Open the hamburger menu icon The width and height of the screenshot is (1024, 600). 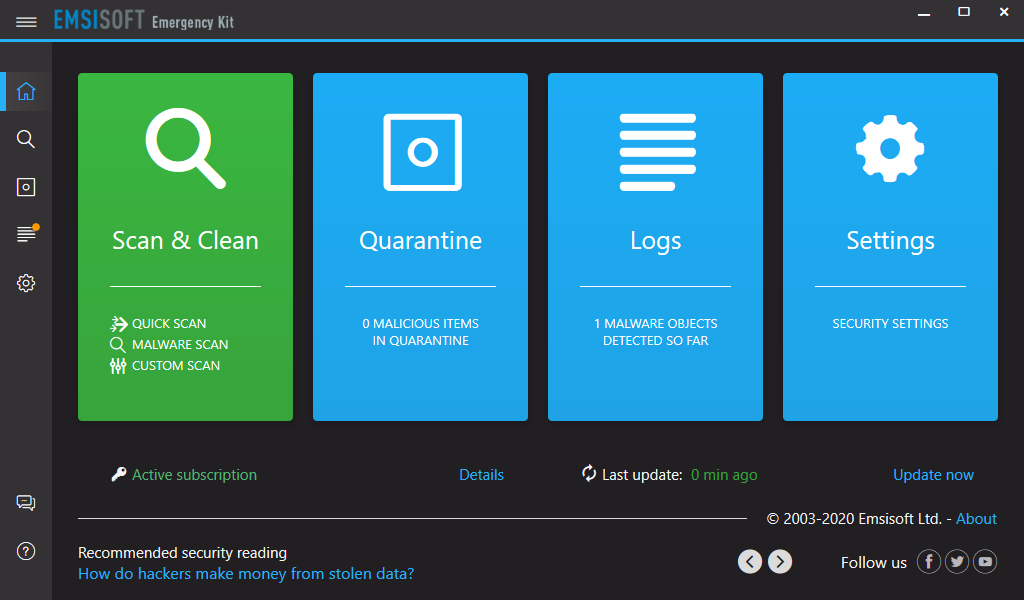[x=26, y=22]
